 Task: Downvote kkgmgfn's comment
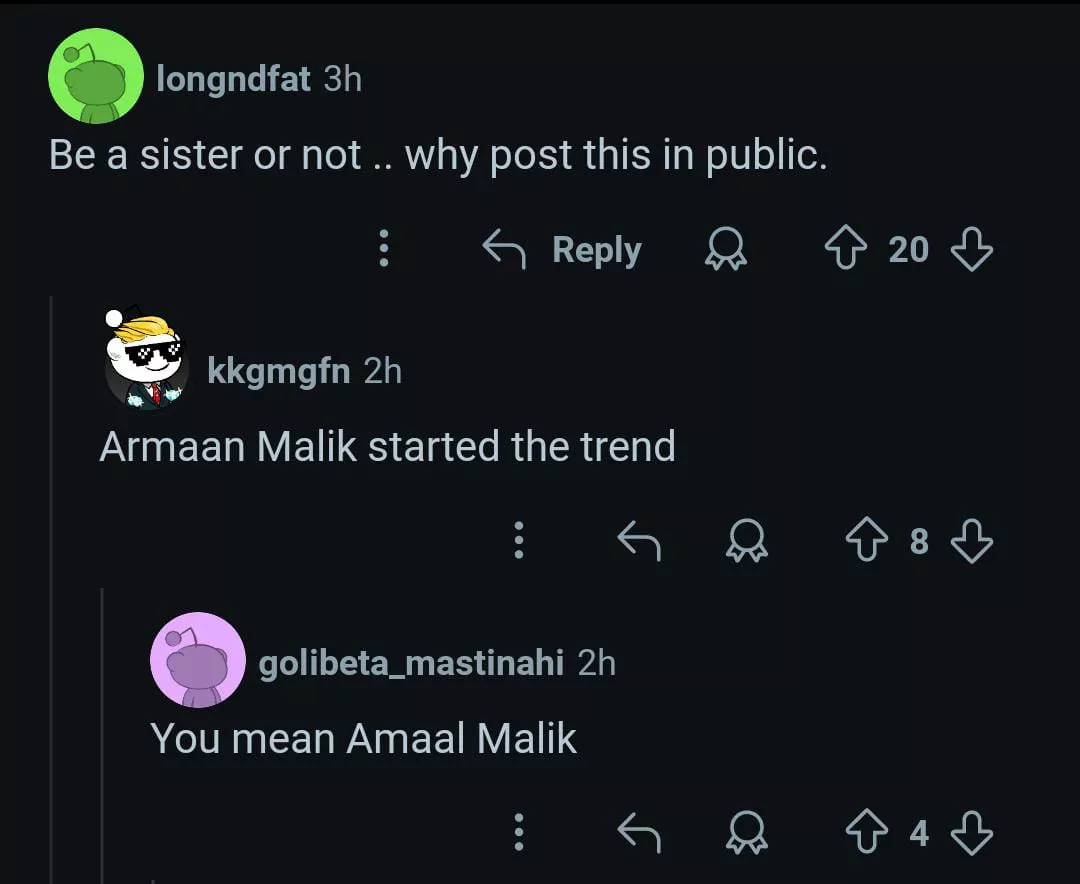(971, 541)
